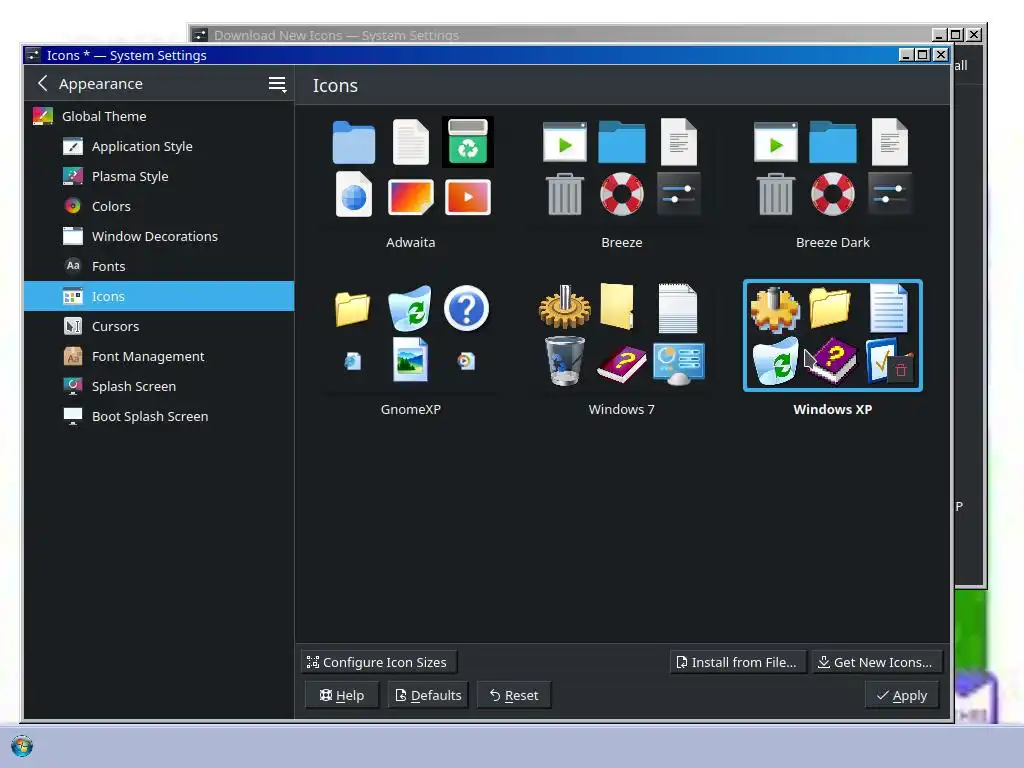Close the Download New Icons window
Screen dimensions: 1024x768
pos(974,35)
